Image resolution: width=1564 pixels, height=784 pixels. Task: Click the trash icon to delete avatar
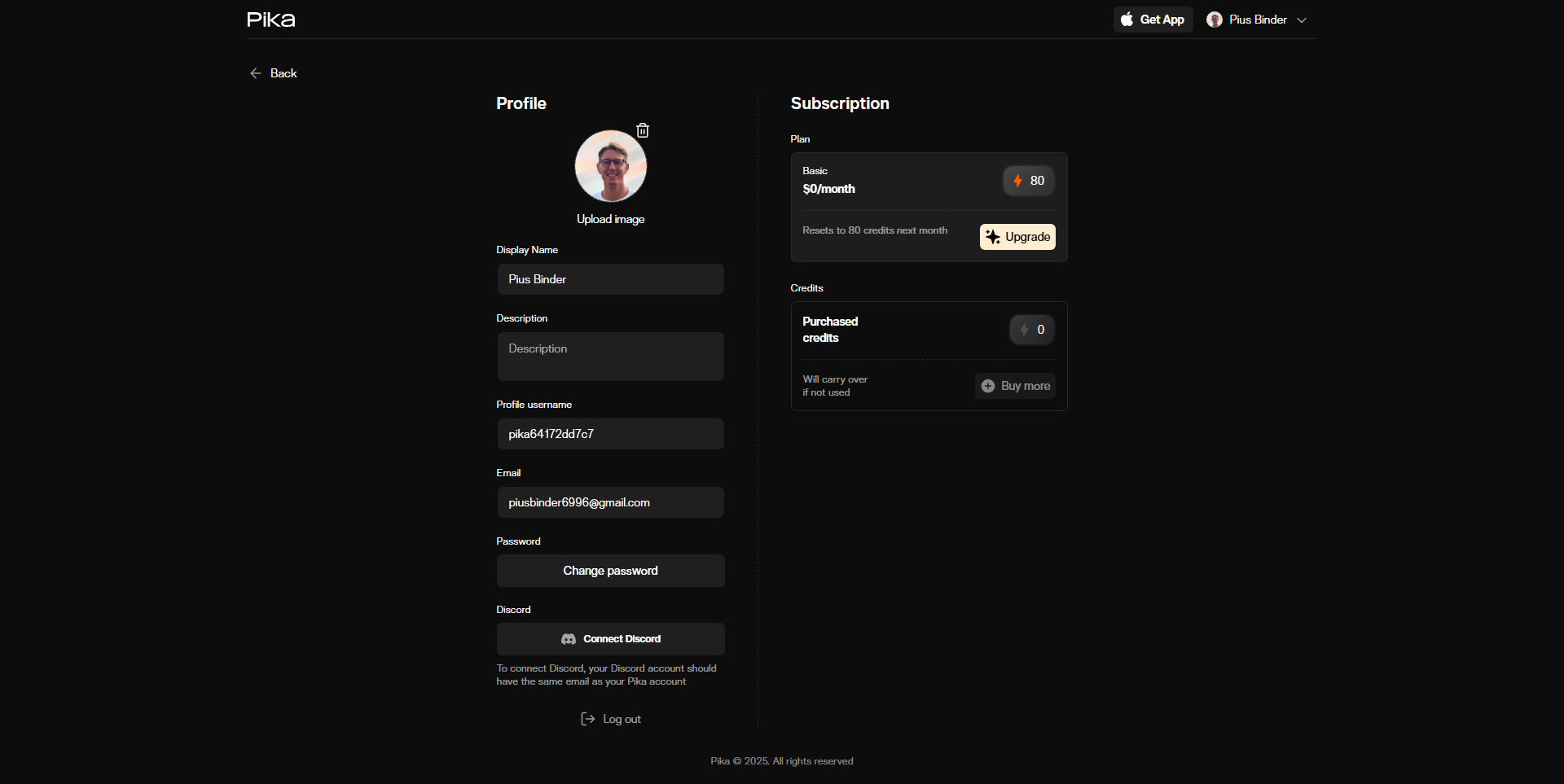(x=643, y=130)
